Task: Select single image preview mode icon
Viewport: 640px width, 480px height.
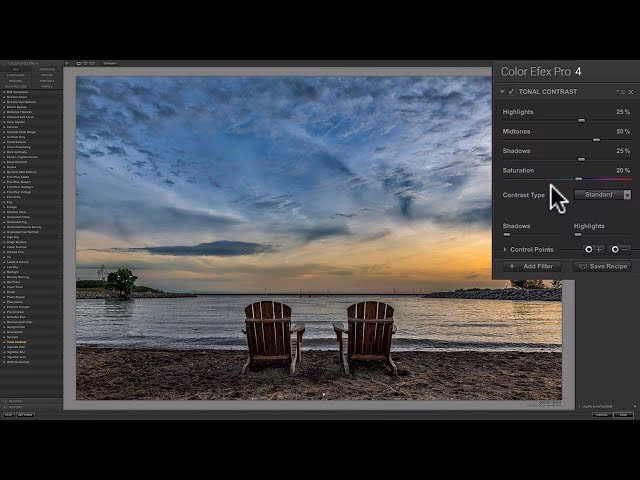Action: tap(78, 63)
